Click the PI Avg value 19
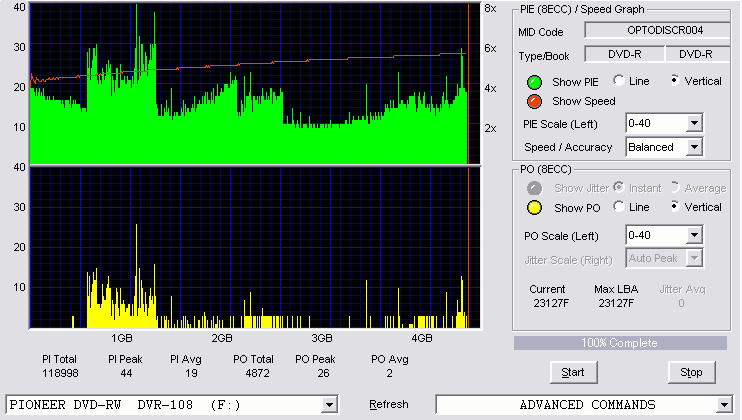This screenshot has width=742, height=420. point(191,373)
